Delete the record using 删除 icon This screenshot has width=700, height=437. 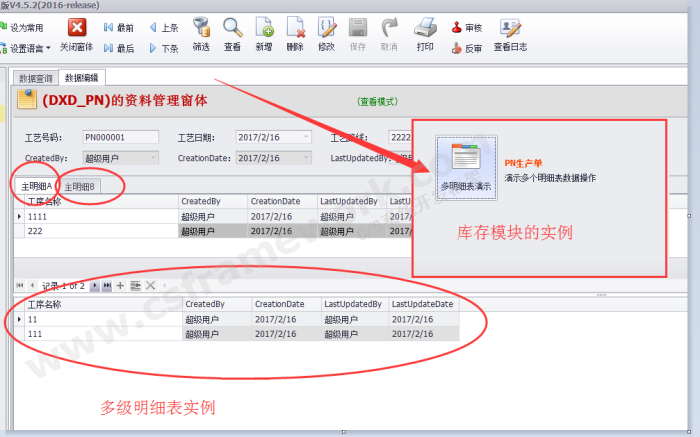[x=294, y=28]
